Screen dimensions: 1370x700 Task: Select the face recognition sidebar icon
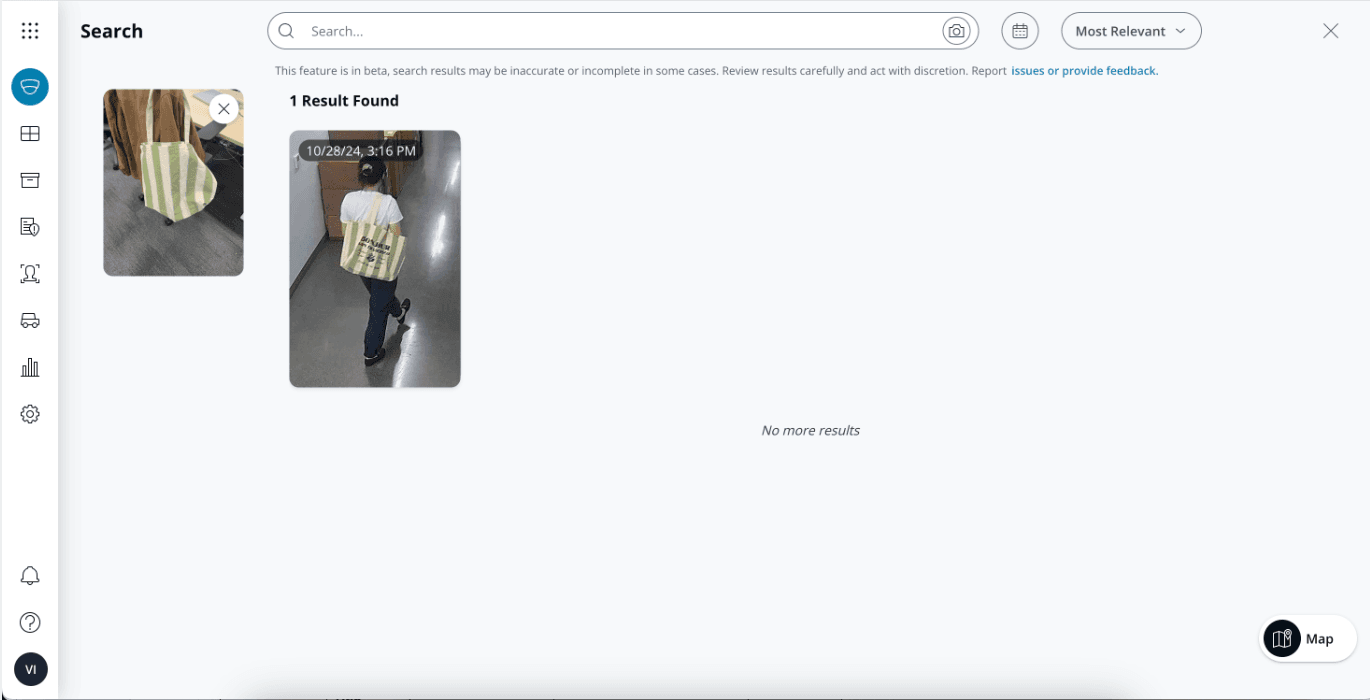coord(30,273)
